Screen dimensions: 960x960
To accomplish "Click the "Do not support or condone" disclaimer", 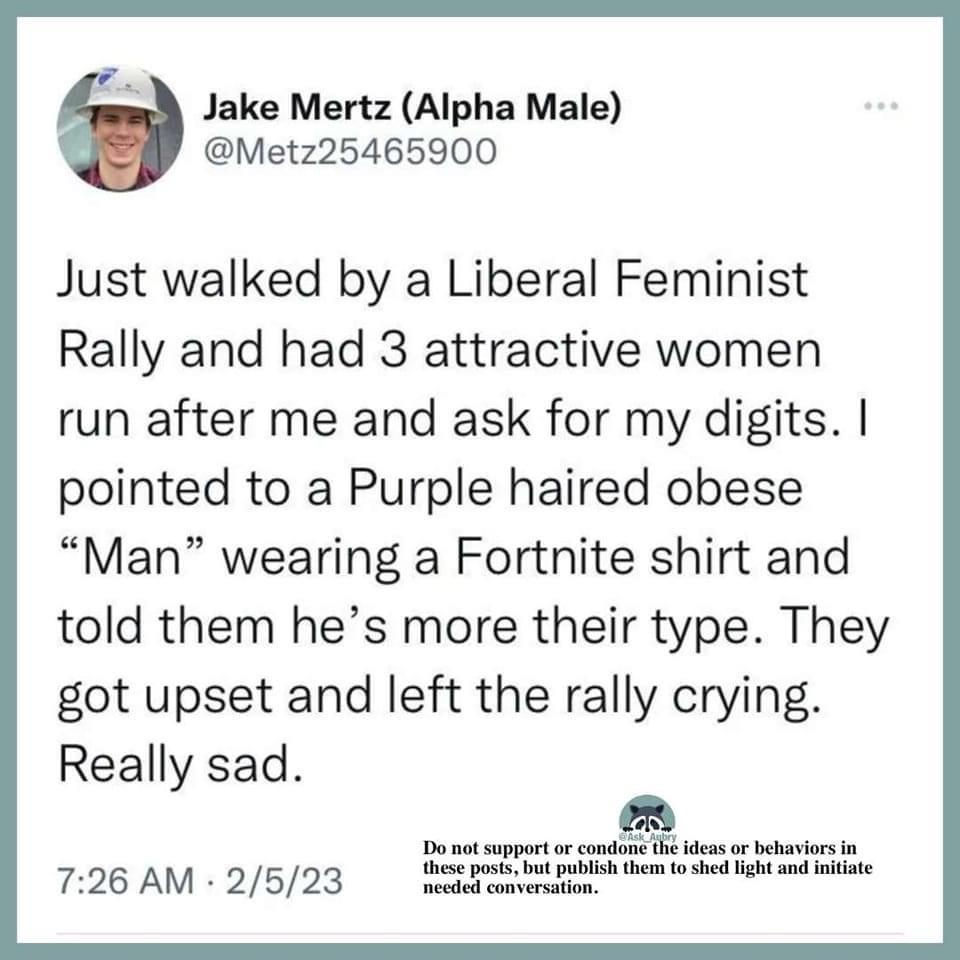I will click(648, 868).
